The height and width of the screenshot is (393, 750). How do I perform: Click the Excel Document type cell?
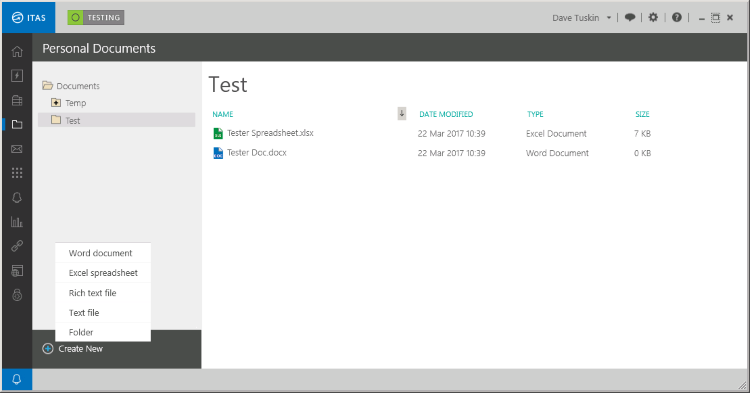click(x=556, y=133)
